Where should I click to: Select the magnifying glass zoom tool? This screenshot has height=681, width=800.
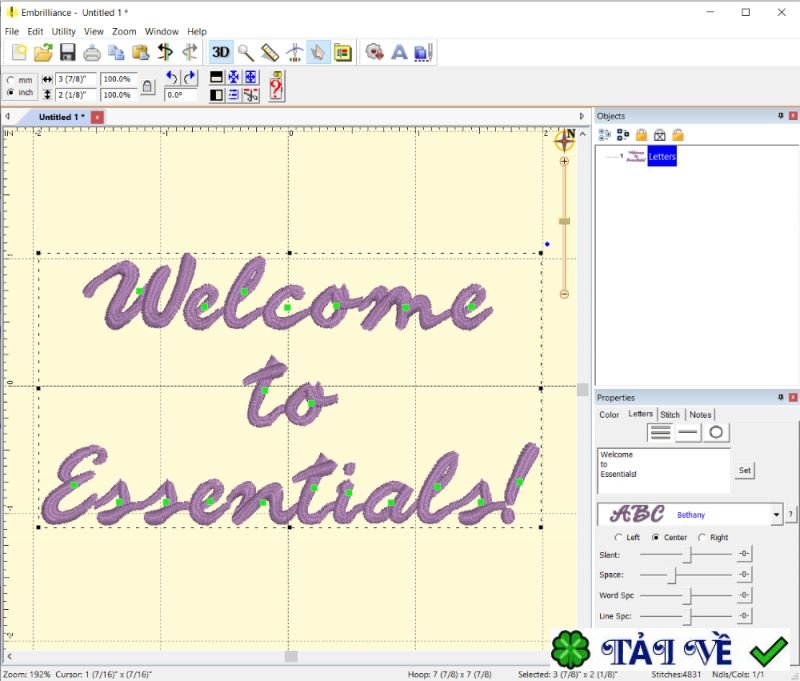pyautogui.click(x=246, y=52)
